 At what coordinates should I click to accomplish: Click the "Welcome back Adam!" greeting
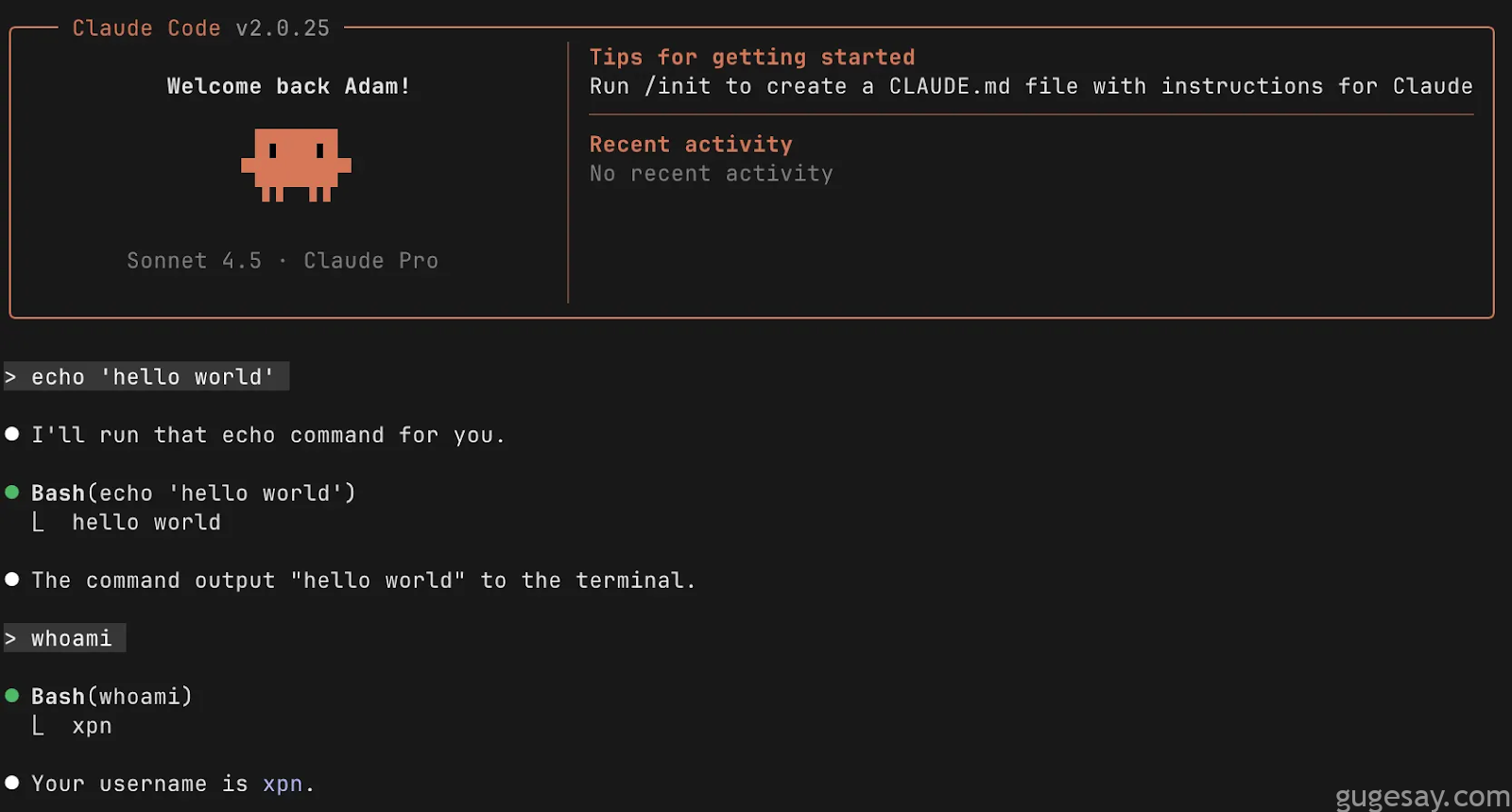[288, 86]
